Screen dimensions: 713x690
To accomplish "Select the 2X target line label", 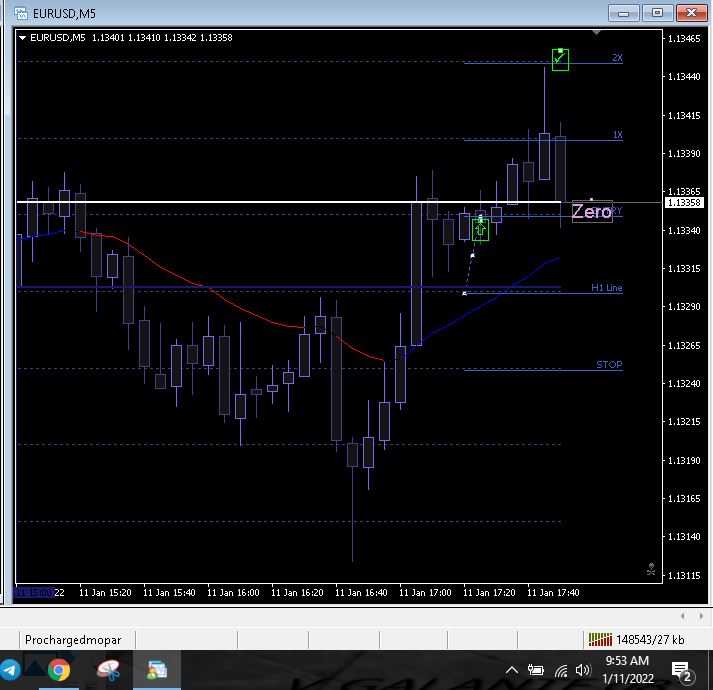I will click(x=617, y=58).
